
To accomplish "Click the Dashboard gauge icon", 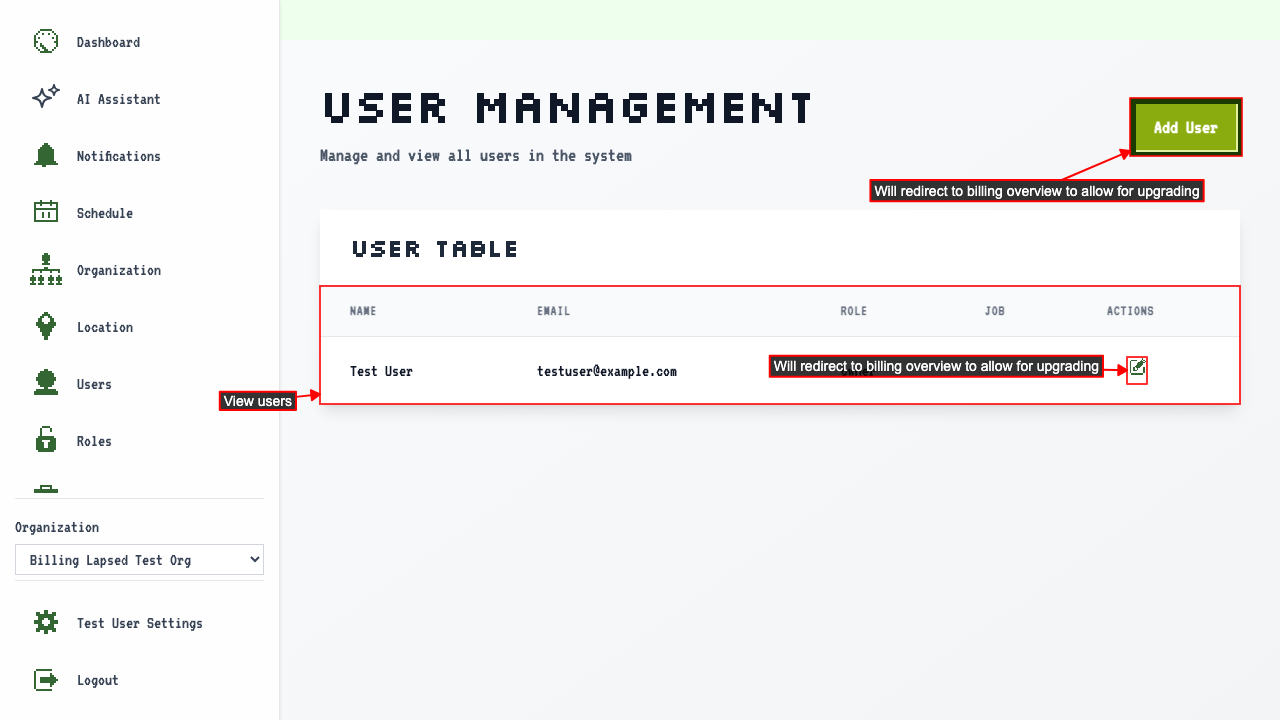I will [46, 42].
